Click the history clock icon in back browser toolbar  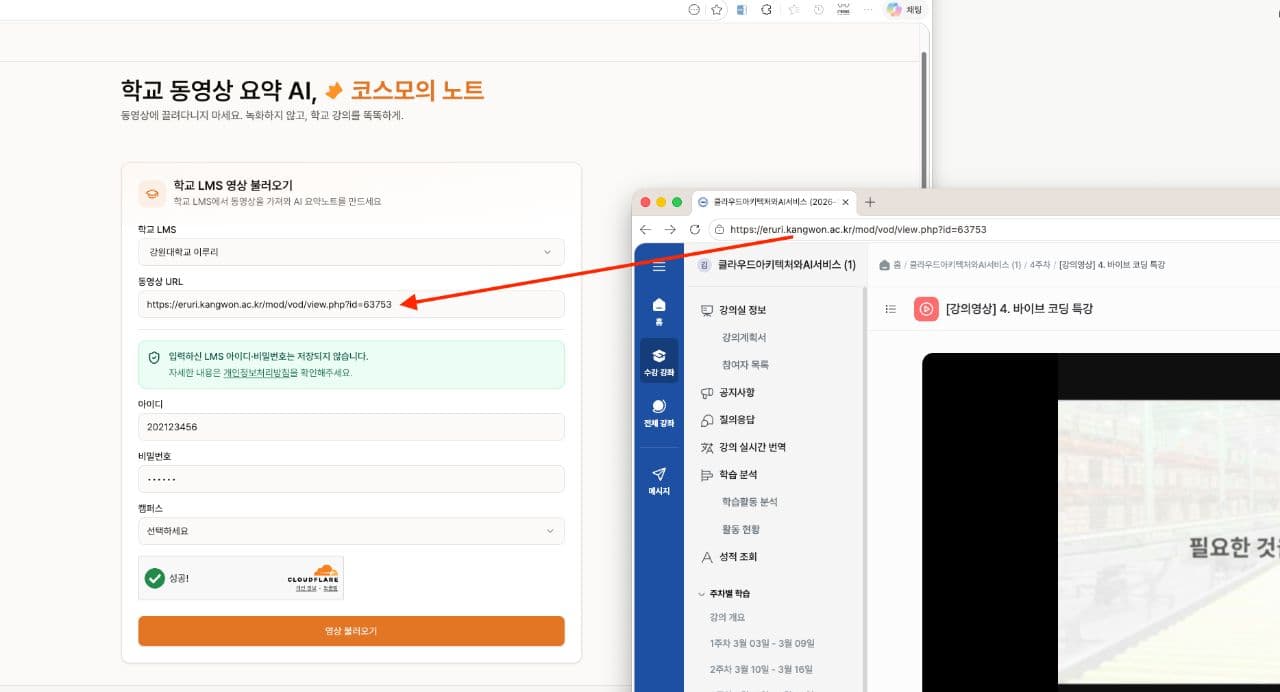818,9
